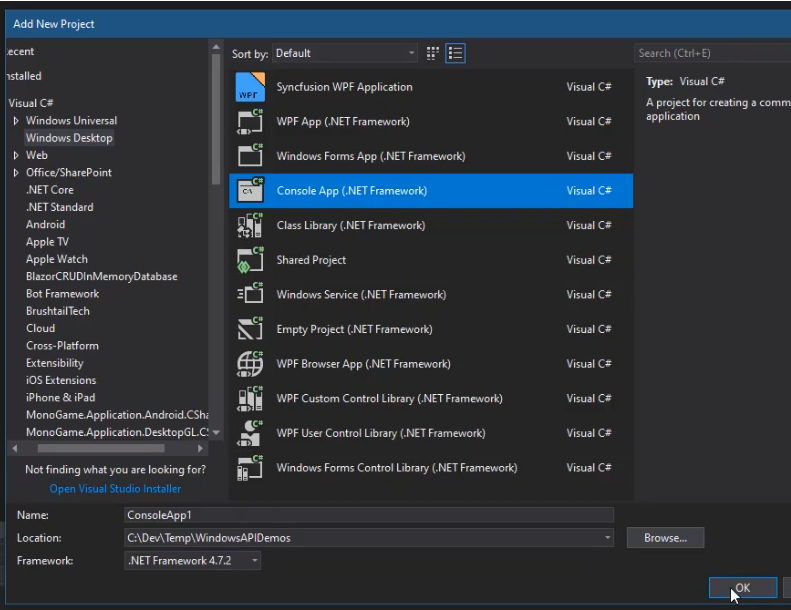This screenshot has width=791, height=610.
Task: Select the Android category
Action: [45, 225]
